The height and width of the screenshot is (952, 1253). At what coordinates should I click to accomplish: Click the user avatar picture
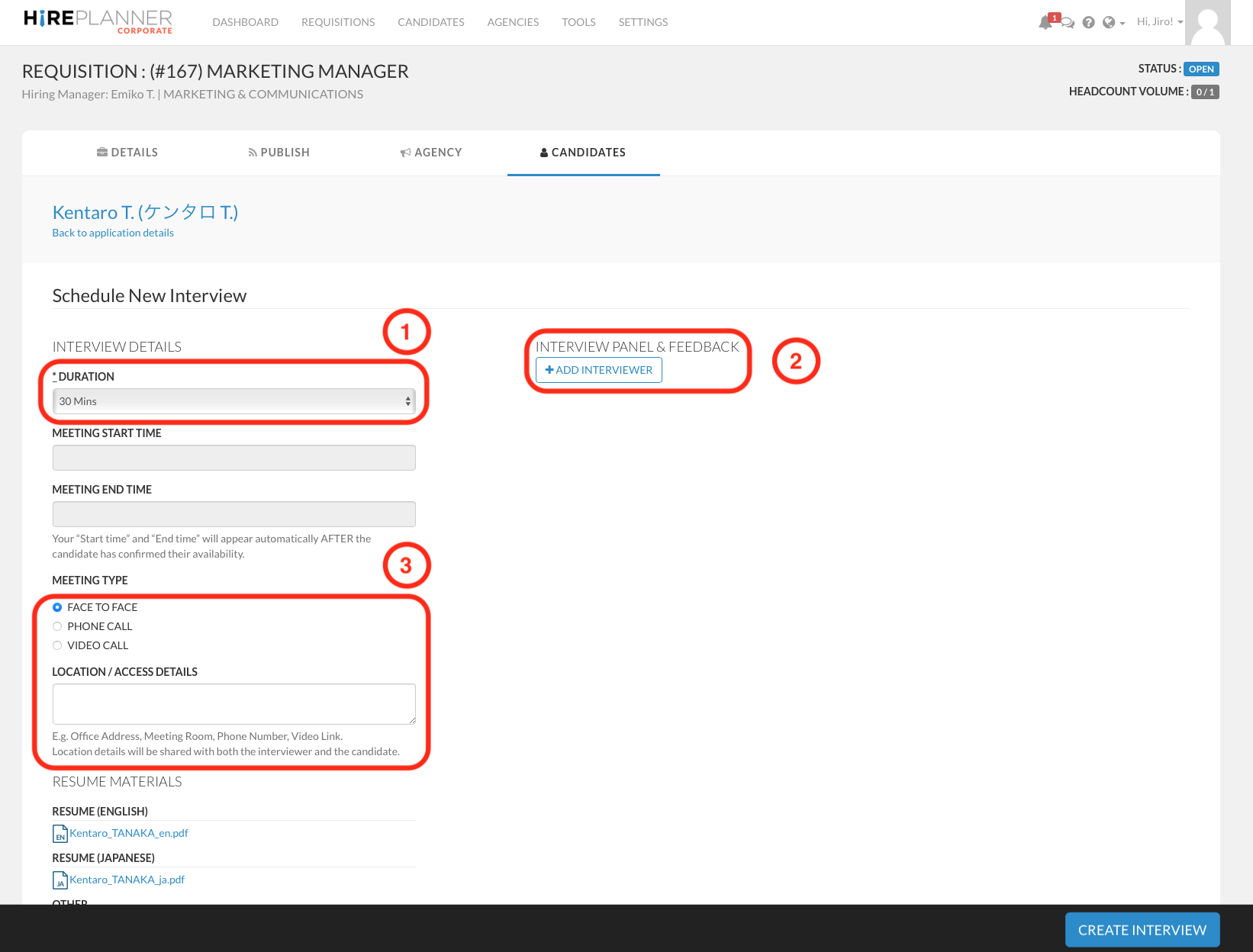point(1208,23)
